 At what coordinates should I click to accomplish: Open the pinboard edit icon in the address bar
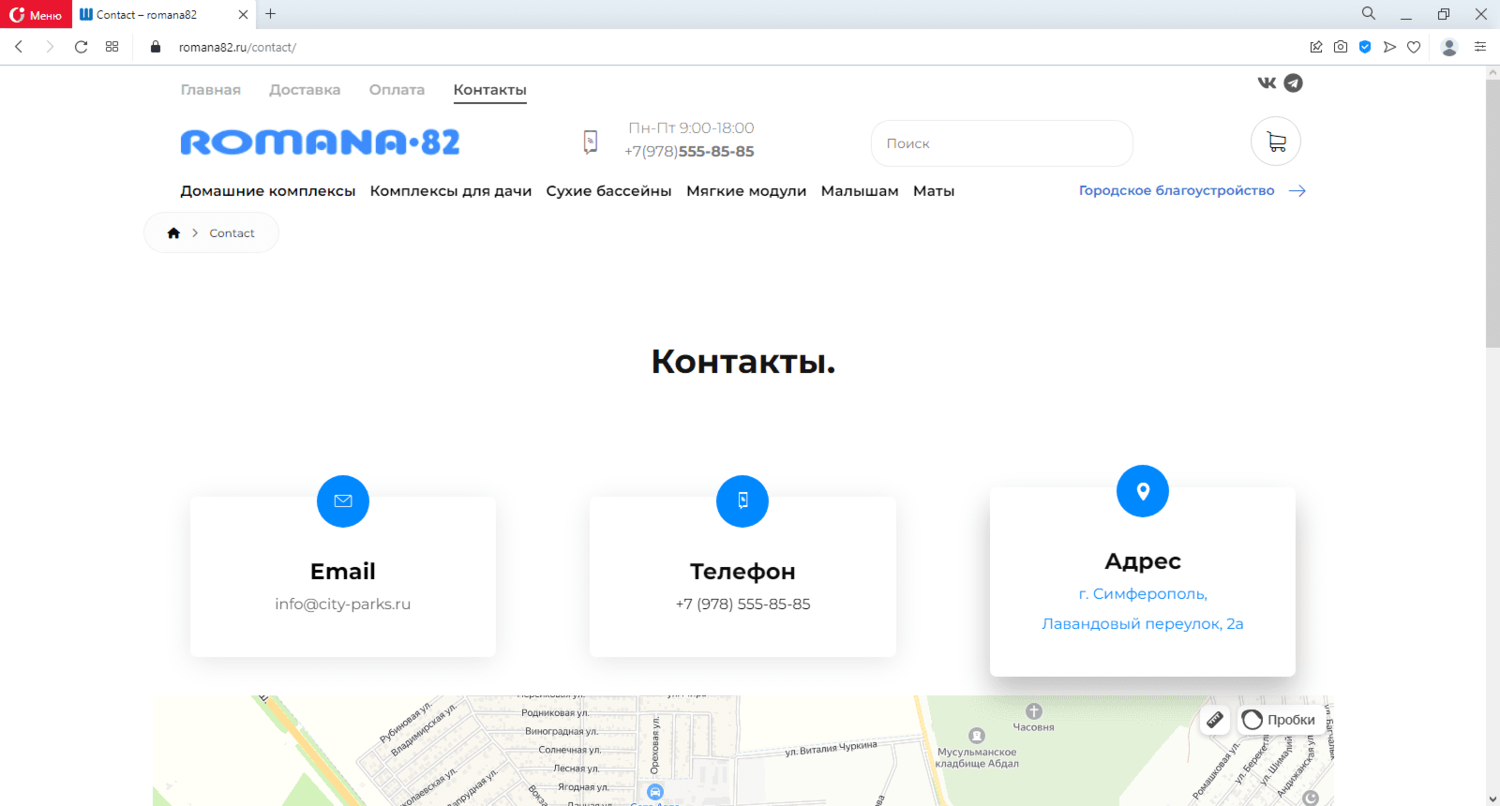[1316, 47]
